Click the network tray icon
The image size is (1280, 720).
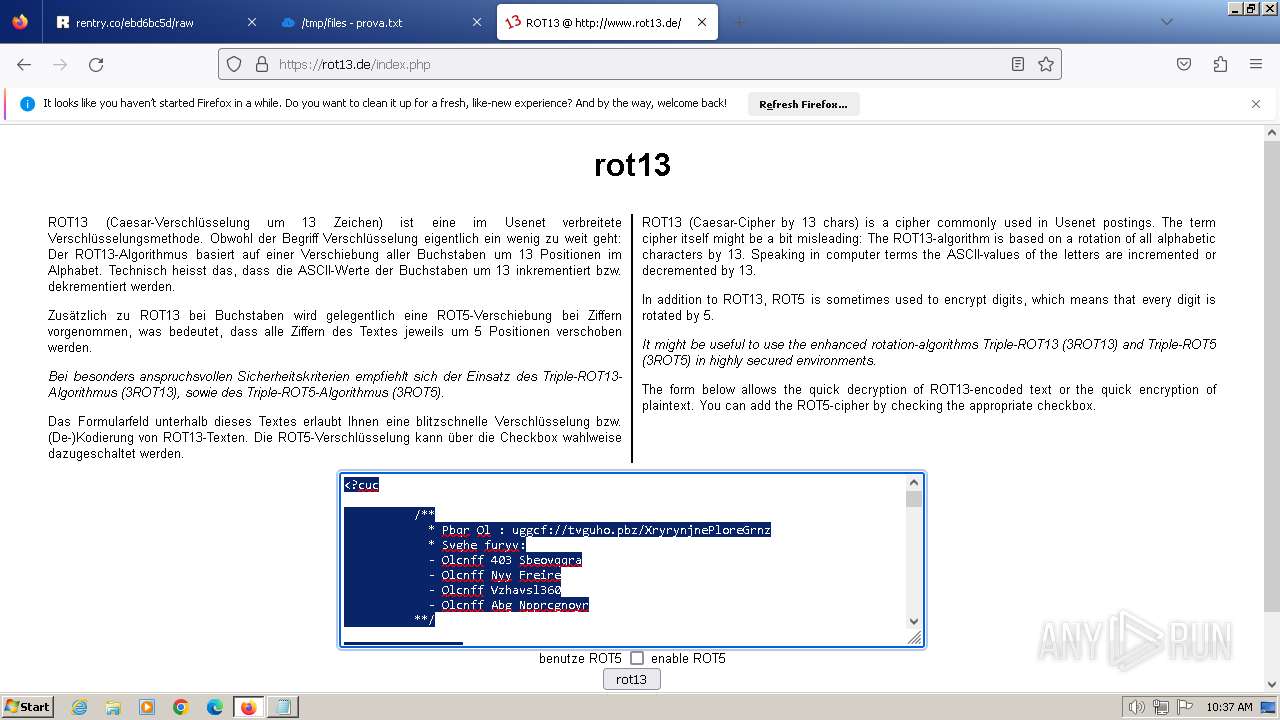coord(1160,707)
